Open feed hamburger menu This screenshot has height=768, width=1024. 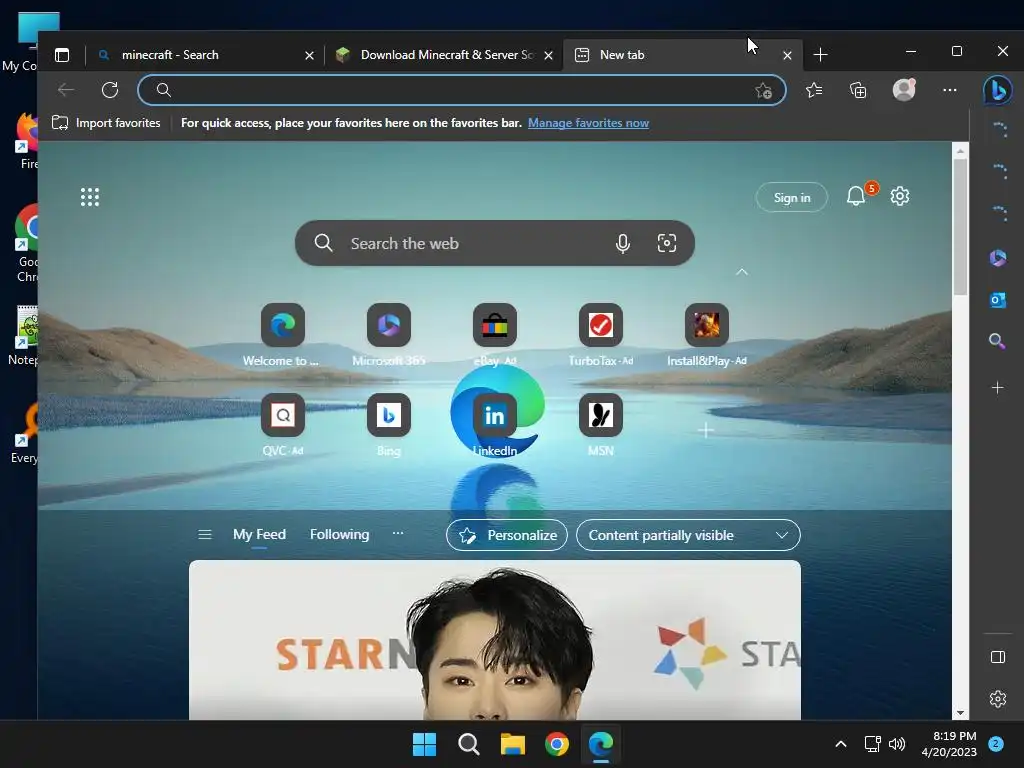[204, 535]
